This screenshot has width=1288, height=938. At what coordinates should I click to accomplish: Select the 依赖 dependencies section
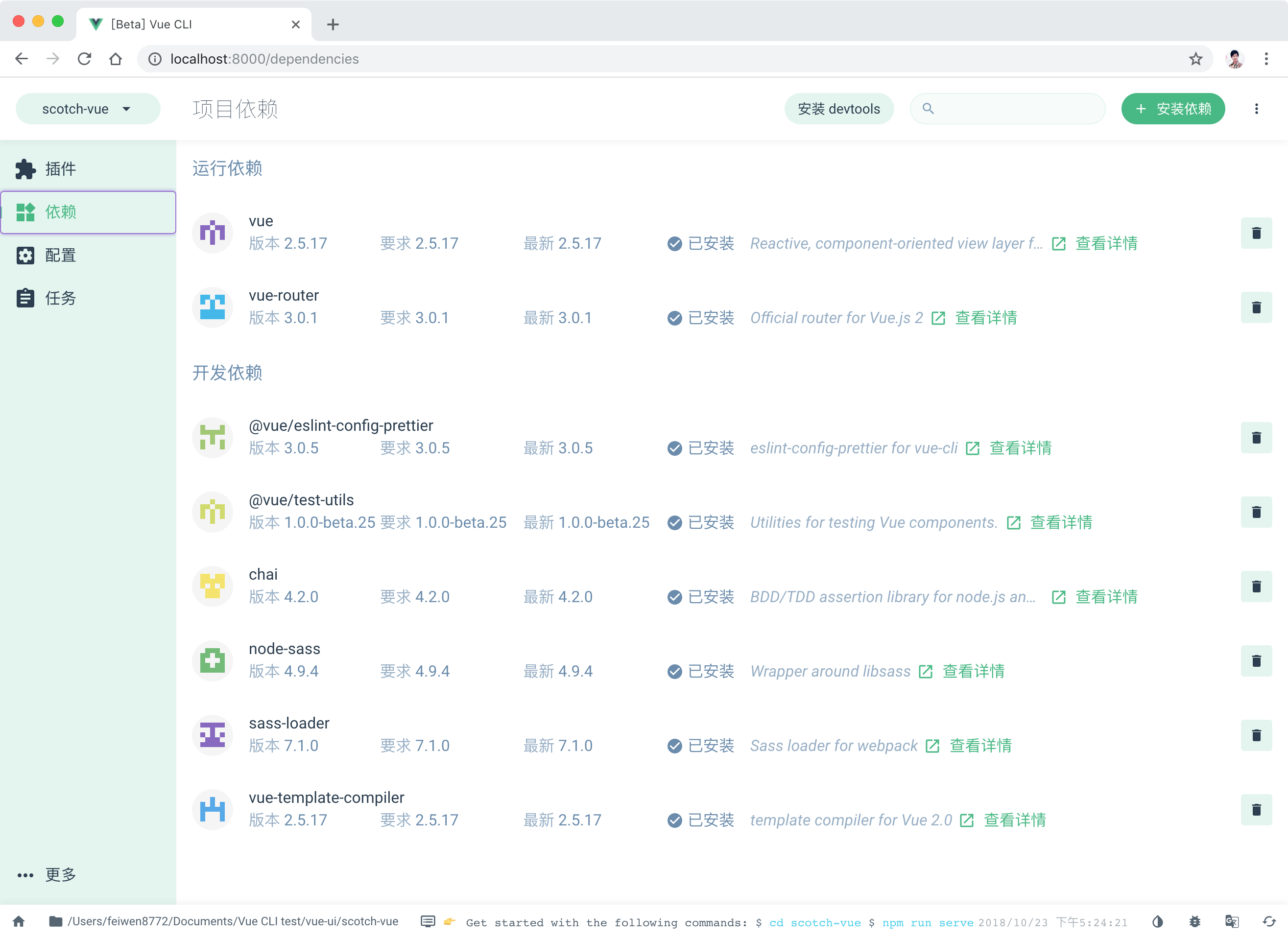[88, 212]
